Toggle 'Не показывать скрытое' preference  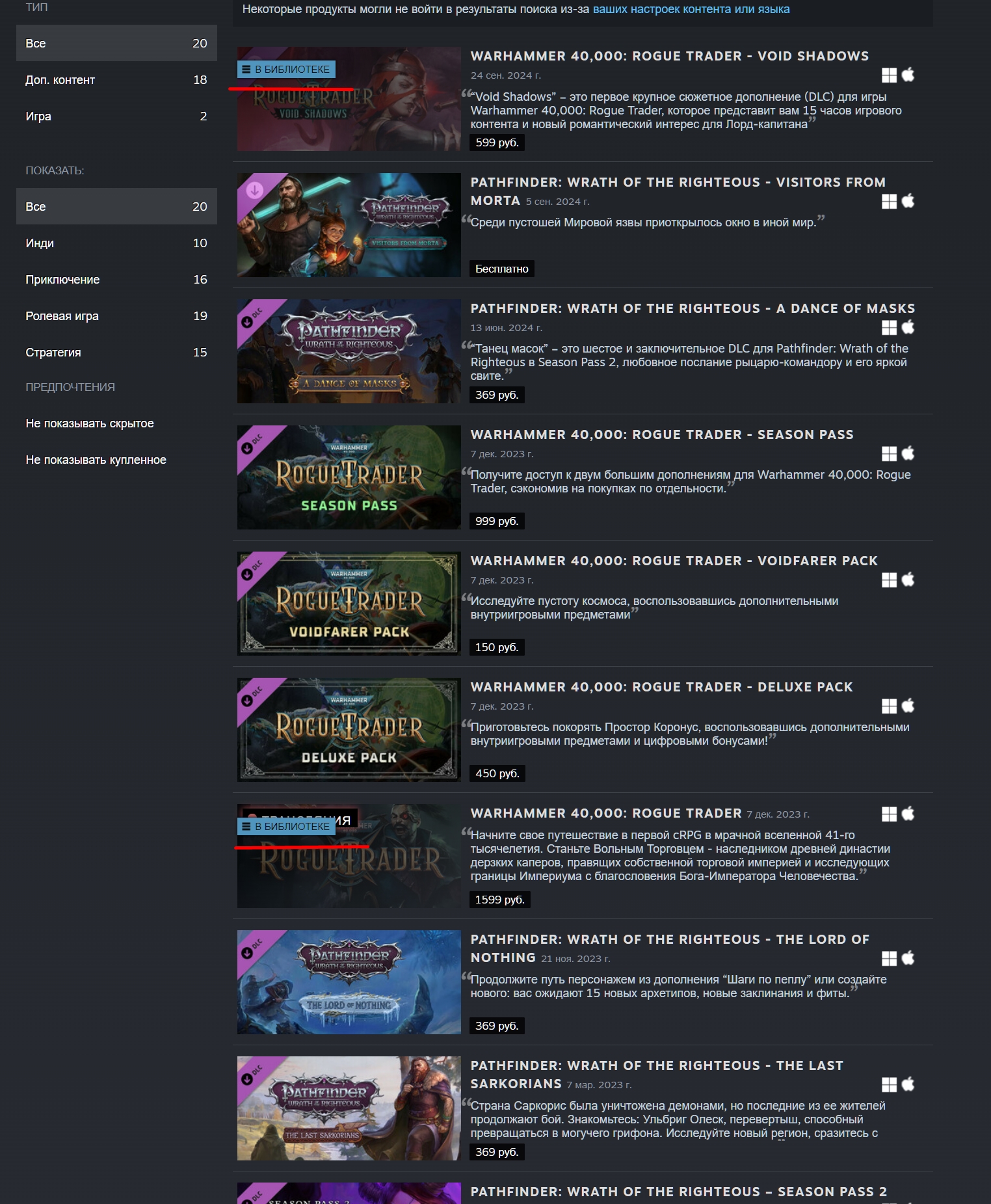90,423
